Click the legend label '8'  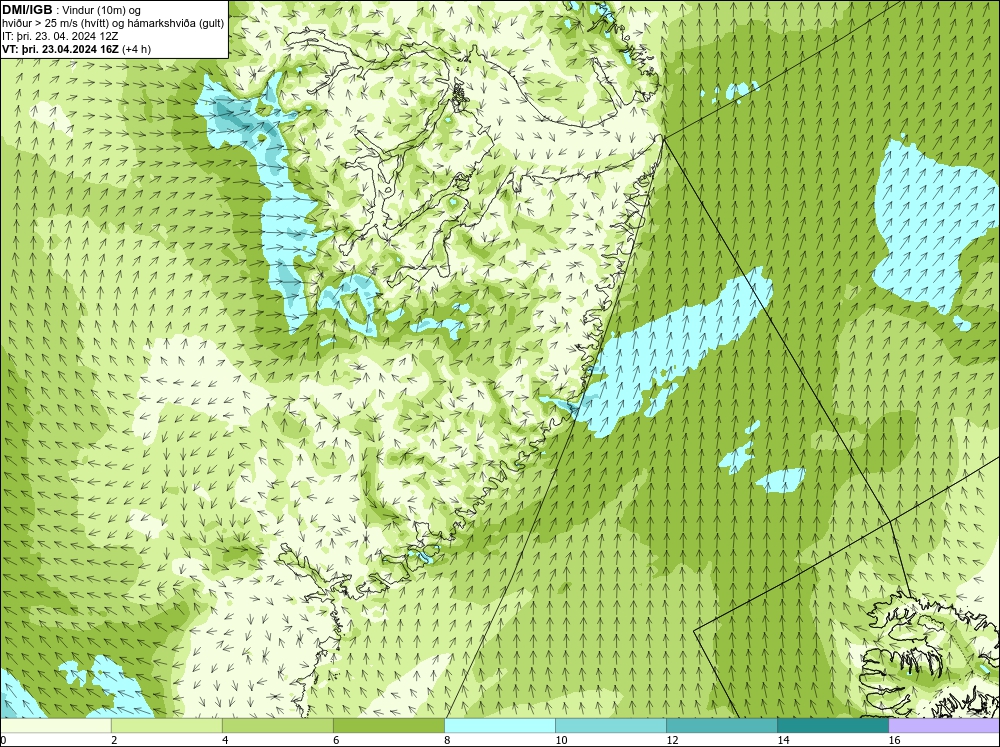point(447,740)
